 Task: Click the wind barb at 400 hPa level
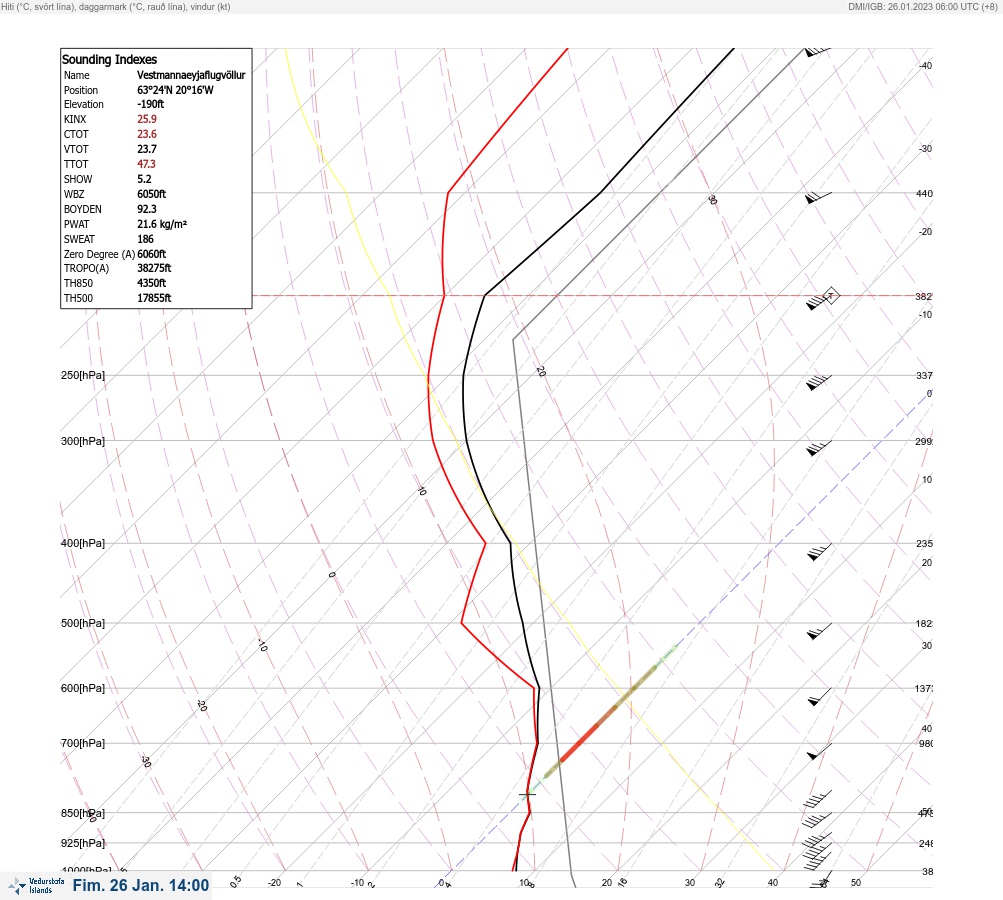819,552
